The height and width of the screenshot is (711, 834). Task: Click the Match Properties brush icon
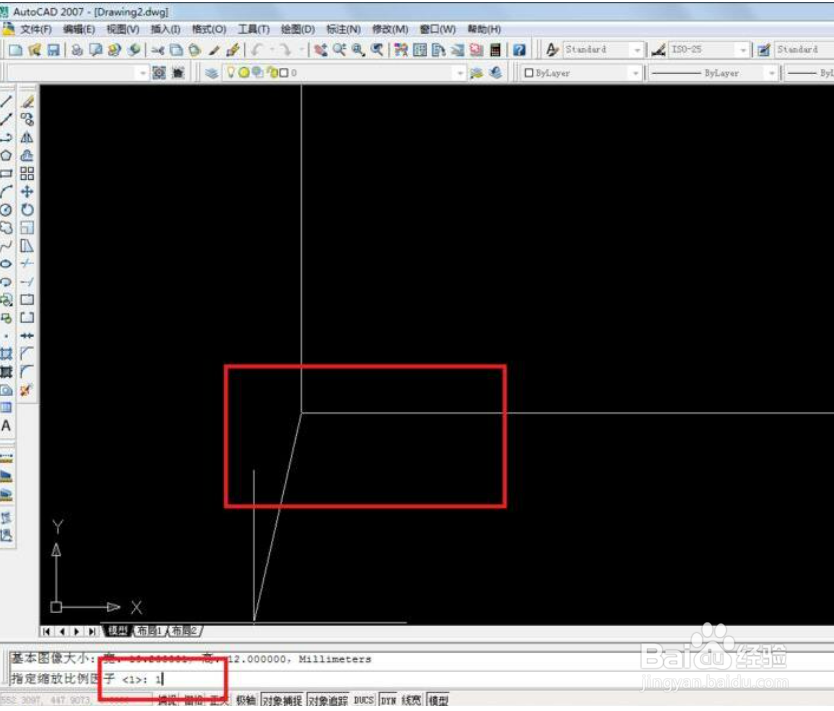click(214, 50)
